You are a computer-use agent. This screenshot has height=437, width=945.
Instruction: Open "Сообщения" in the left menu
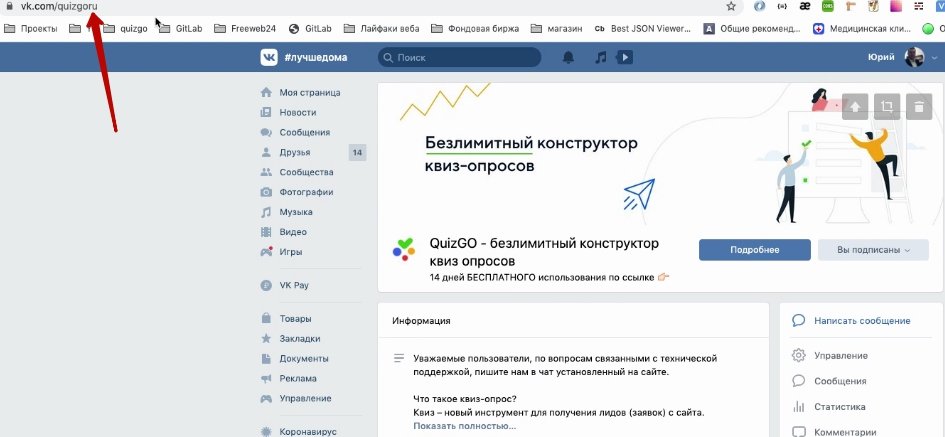point(304,132)
